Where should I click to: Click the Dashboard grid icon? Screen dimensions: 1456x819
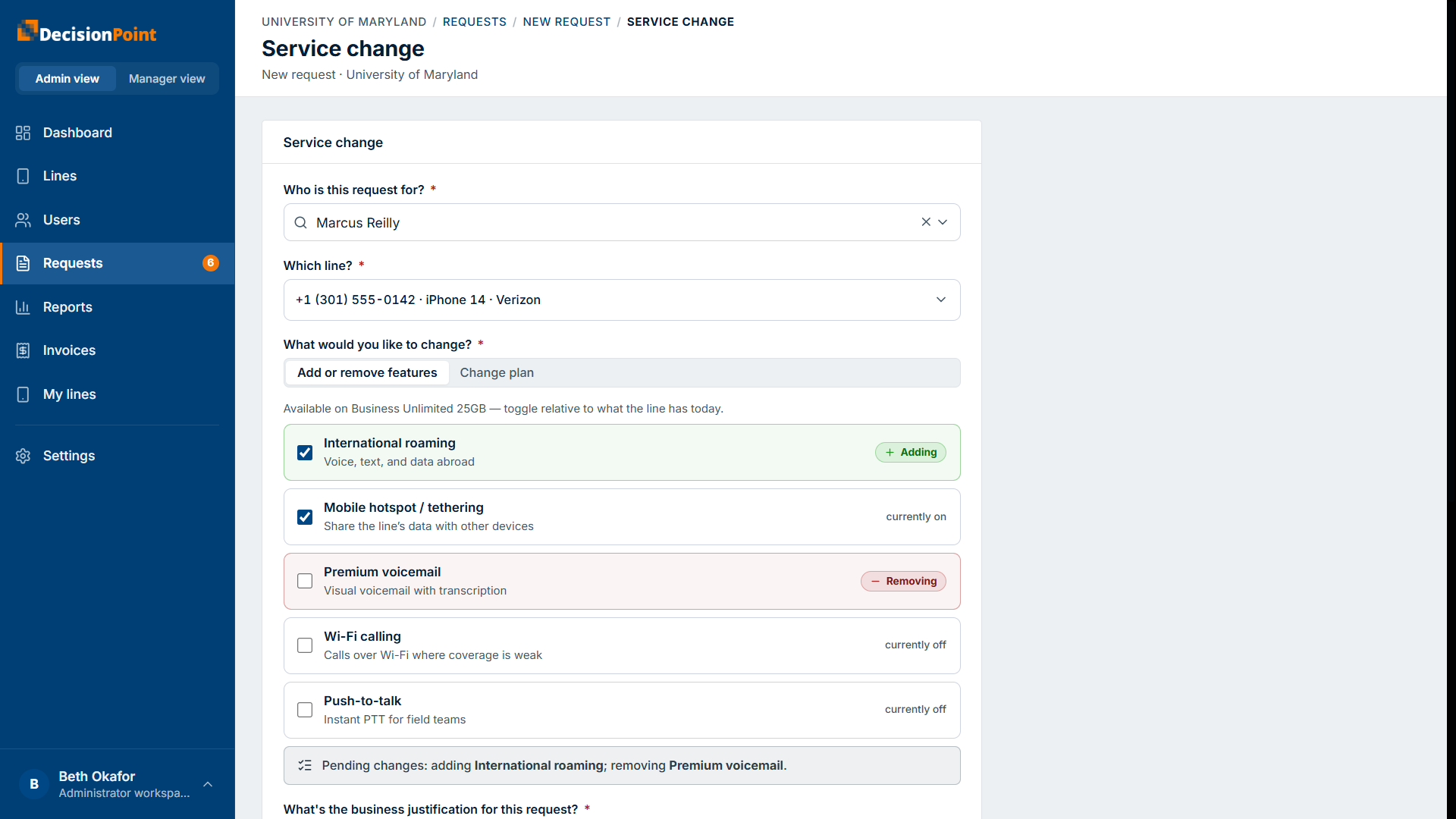click(x=23, y=133)
